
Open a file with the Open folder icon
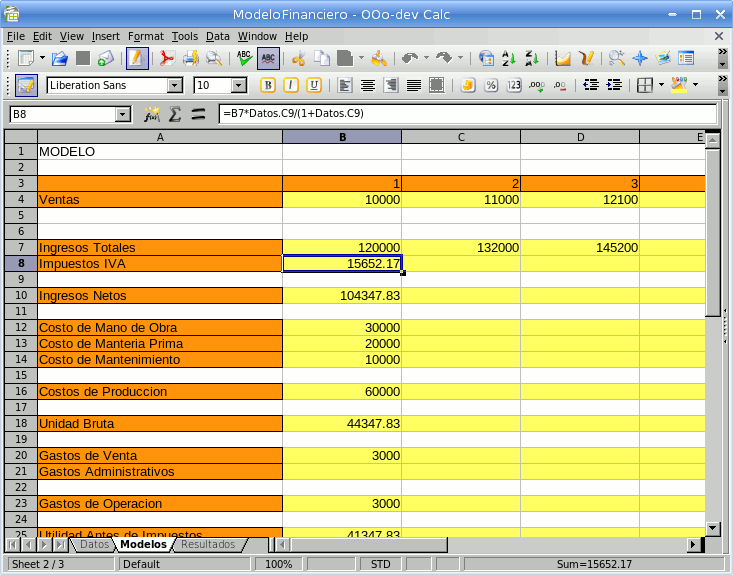point(59,58)
